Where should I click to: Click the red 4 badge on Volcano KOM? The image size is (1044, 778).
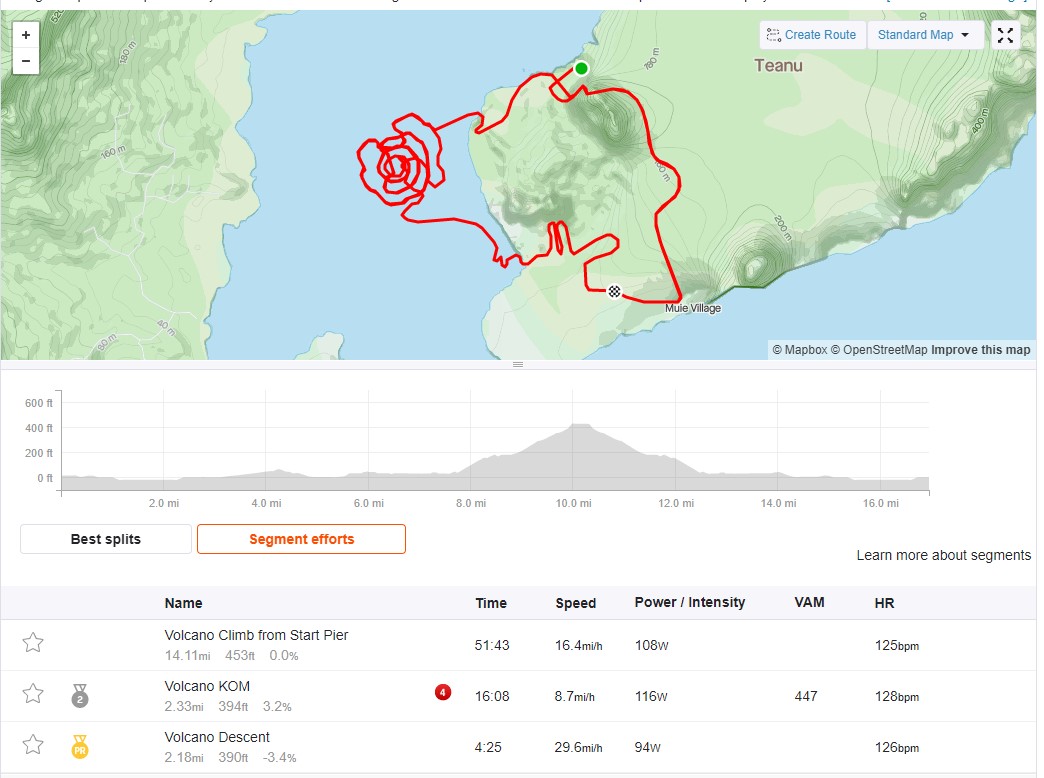click(443, 692)
